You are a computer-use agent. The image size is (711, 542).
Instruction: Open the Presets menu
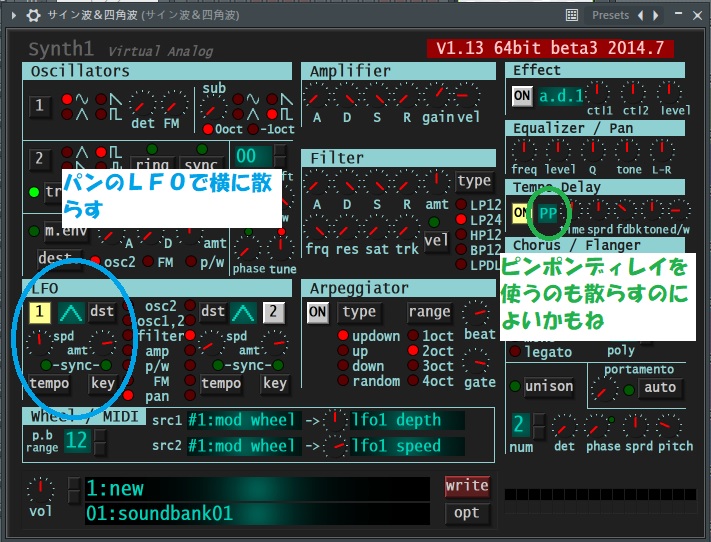click(x=610, y=15)
